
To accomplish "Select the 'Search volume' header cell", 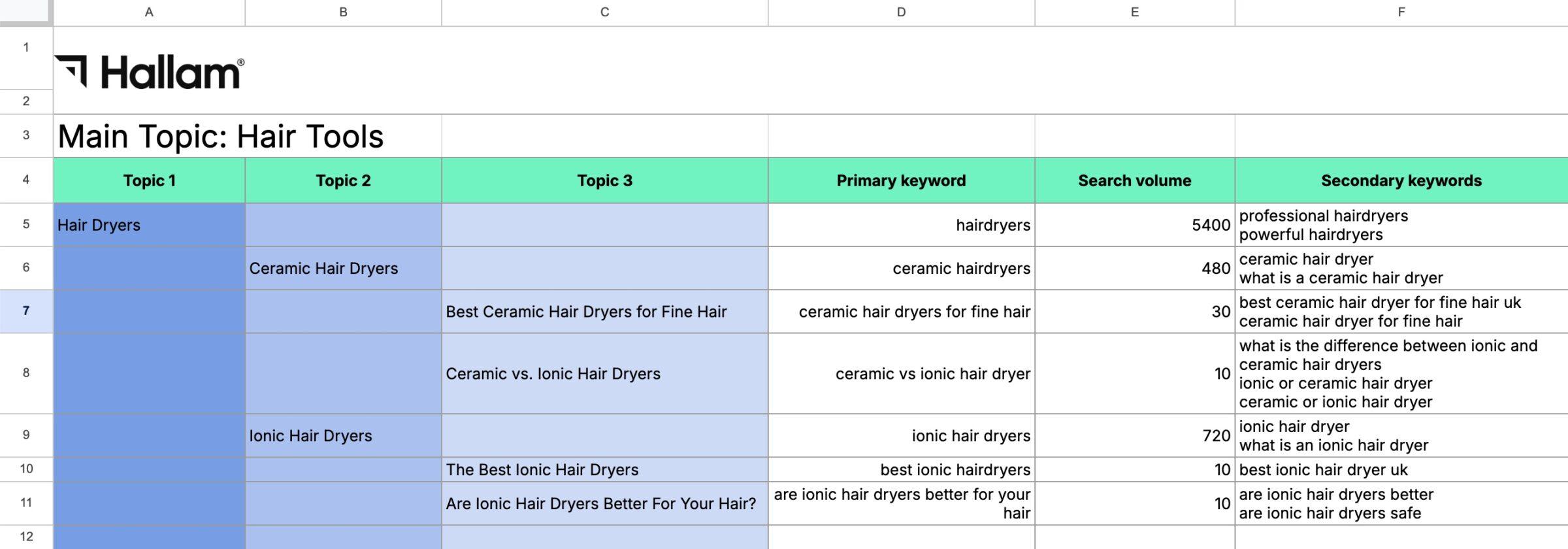I will 1135,180.
